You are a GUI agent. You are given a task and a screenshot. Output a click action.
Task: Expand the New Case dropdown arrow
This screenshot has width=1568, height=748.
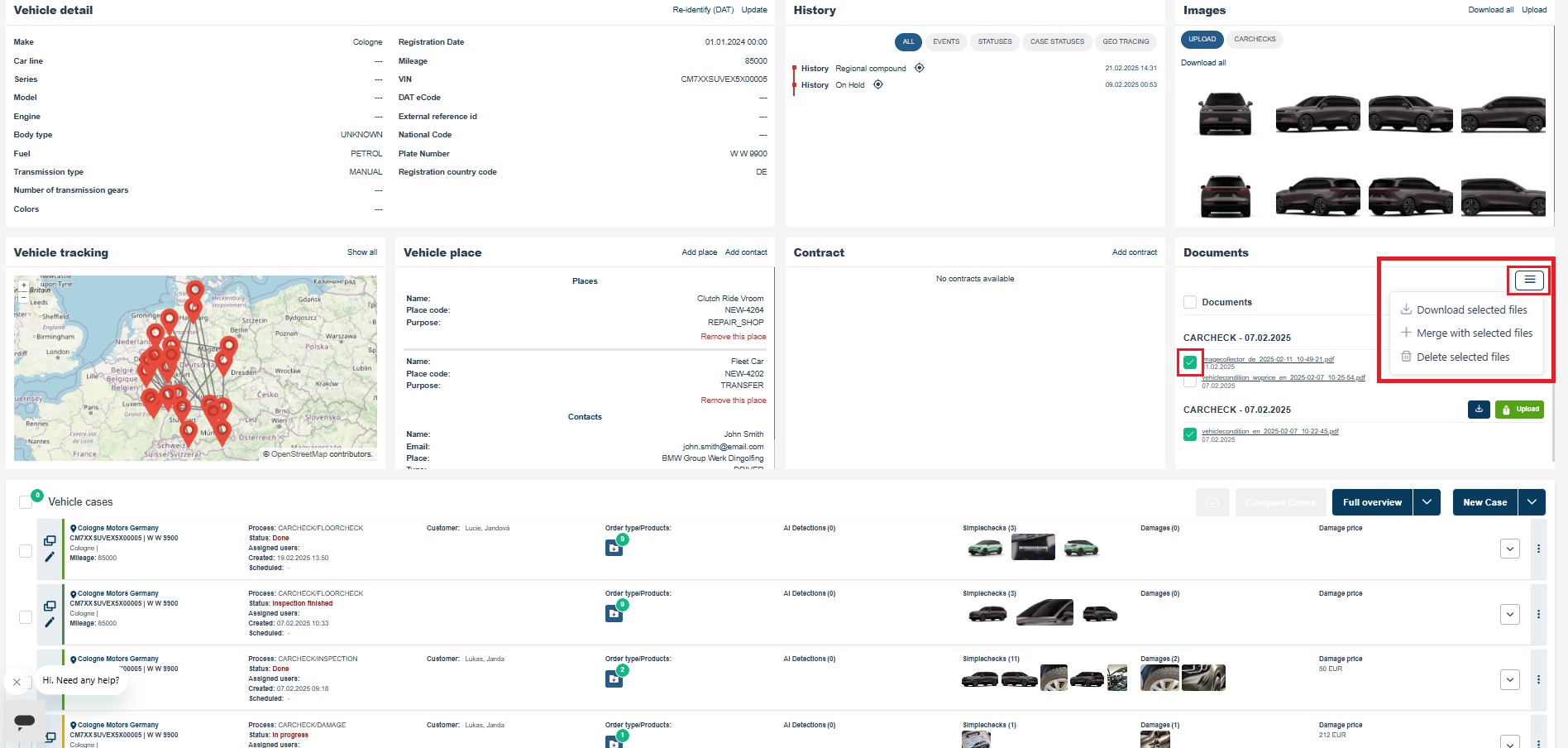click(x=1532, y=502)
